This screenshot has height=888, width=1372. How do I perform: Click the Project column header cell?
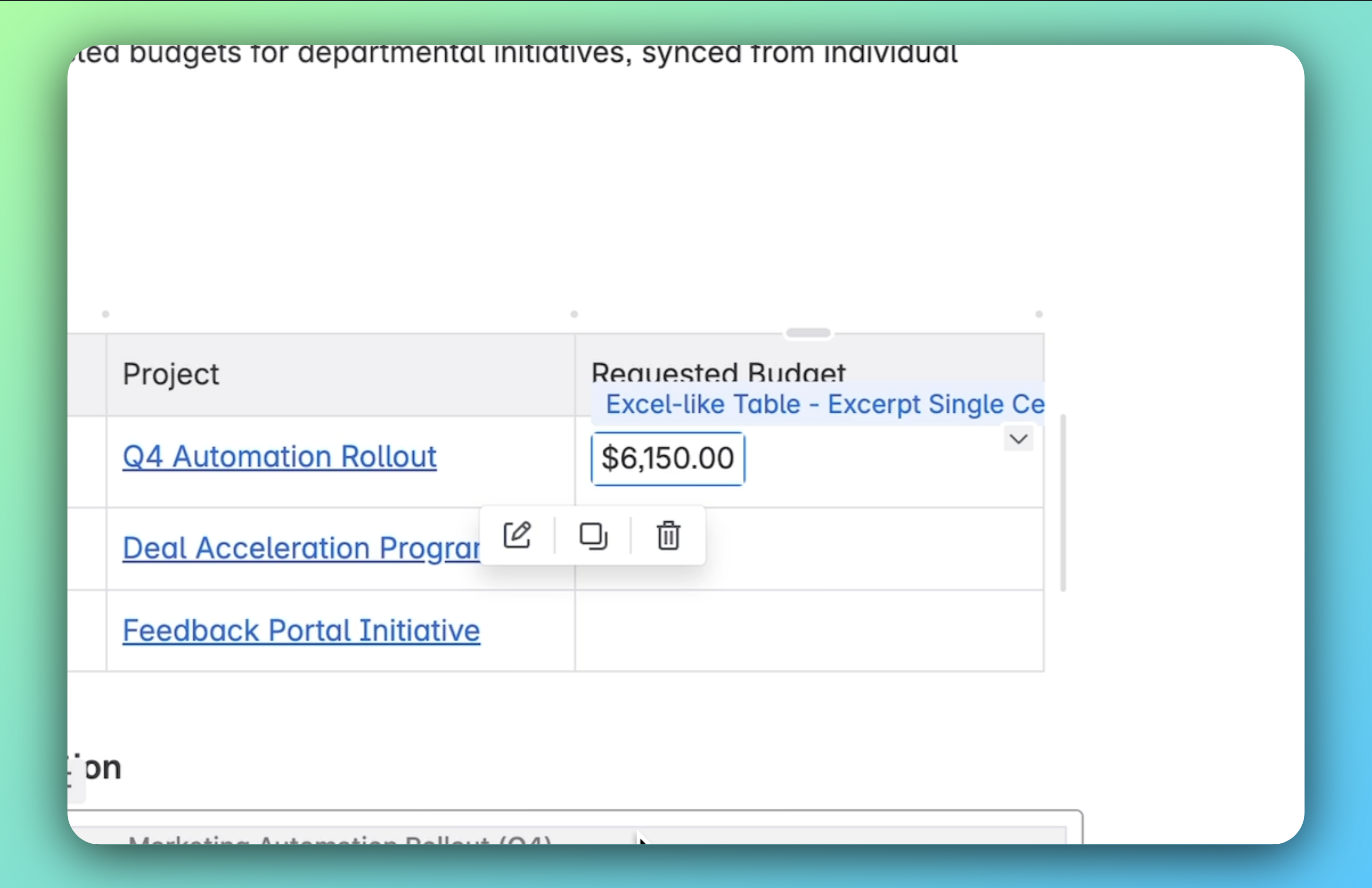tap(340, 375)
